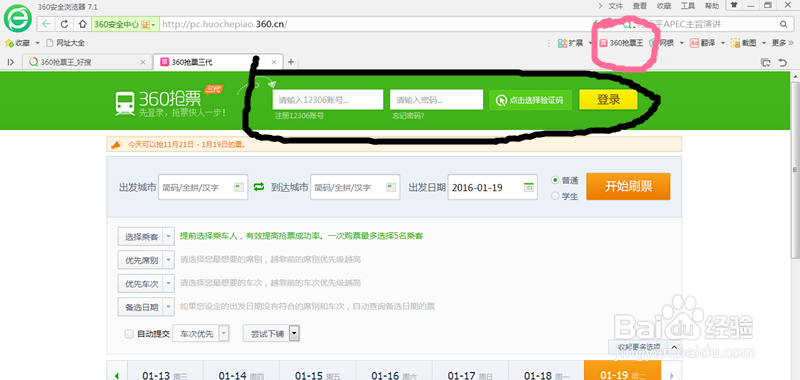The width and height of the screenshot is (800, 380).
Task: Collapse options via 收起更多选项
Action: tap(644, 347)
